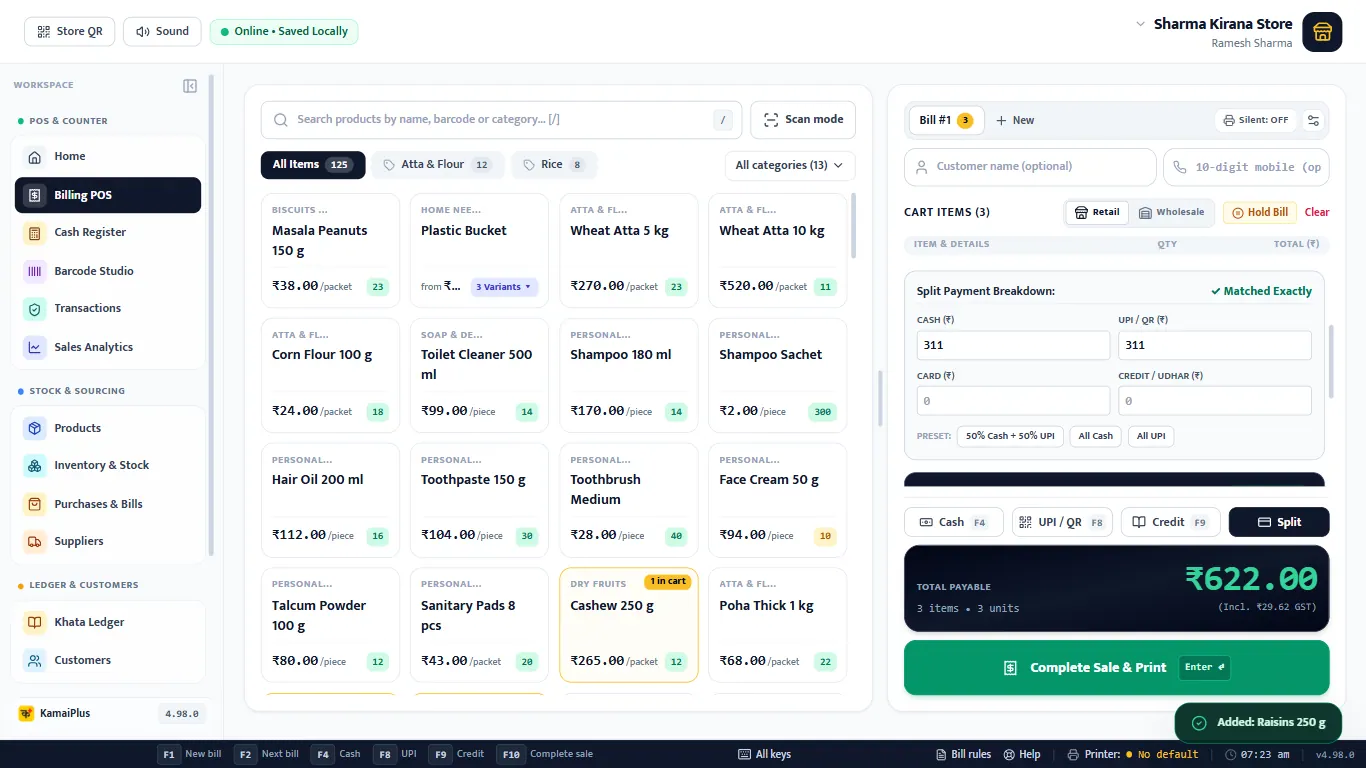Click the Home sidebar icon
This screenshot has width=1366, height=768.
tap(35, 157)
